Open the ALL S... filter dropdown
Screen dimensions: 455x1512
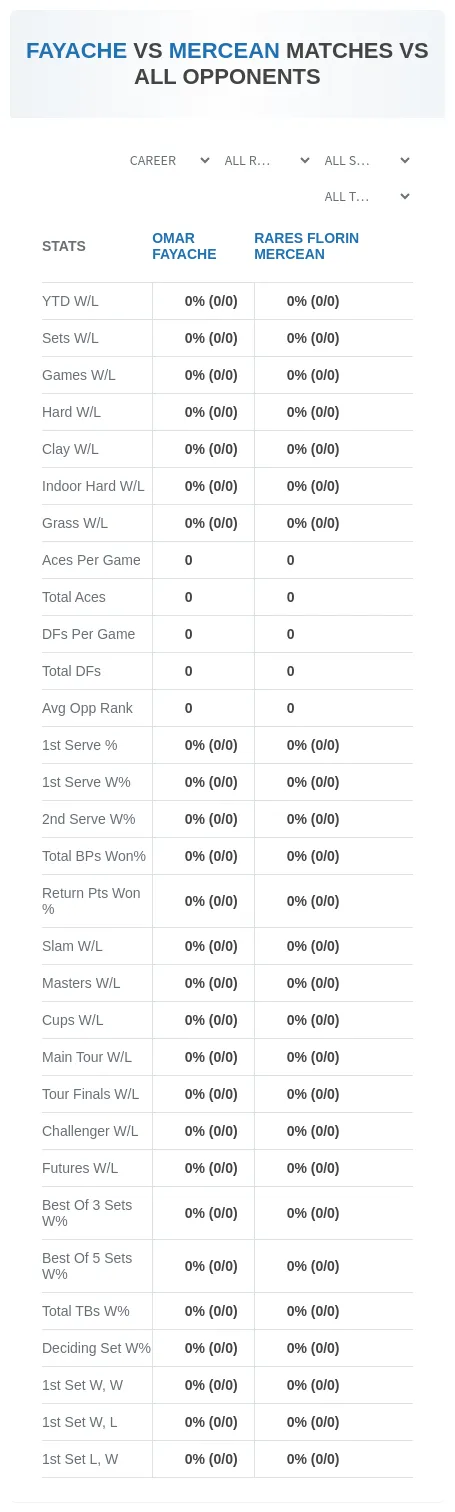366,160
